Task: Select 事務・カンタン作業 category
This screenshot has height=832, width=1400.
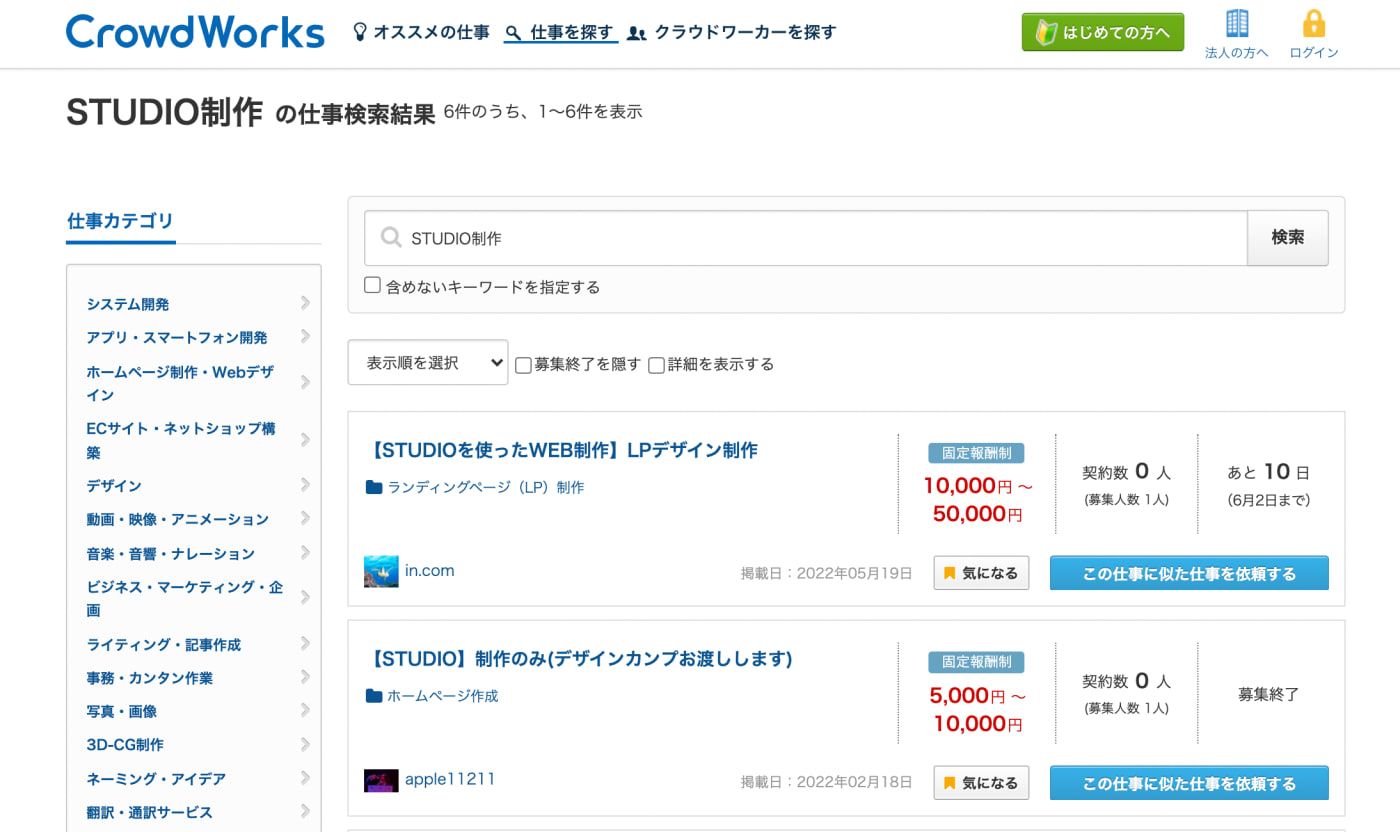Action: 150,678
